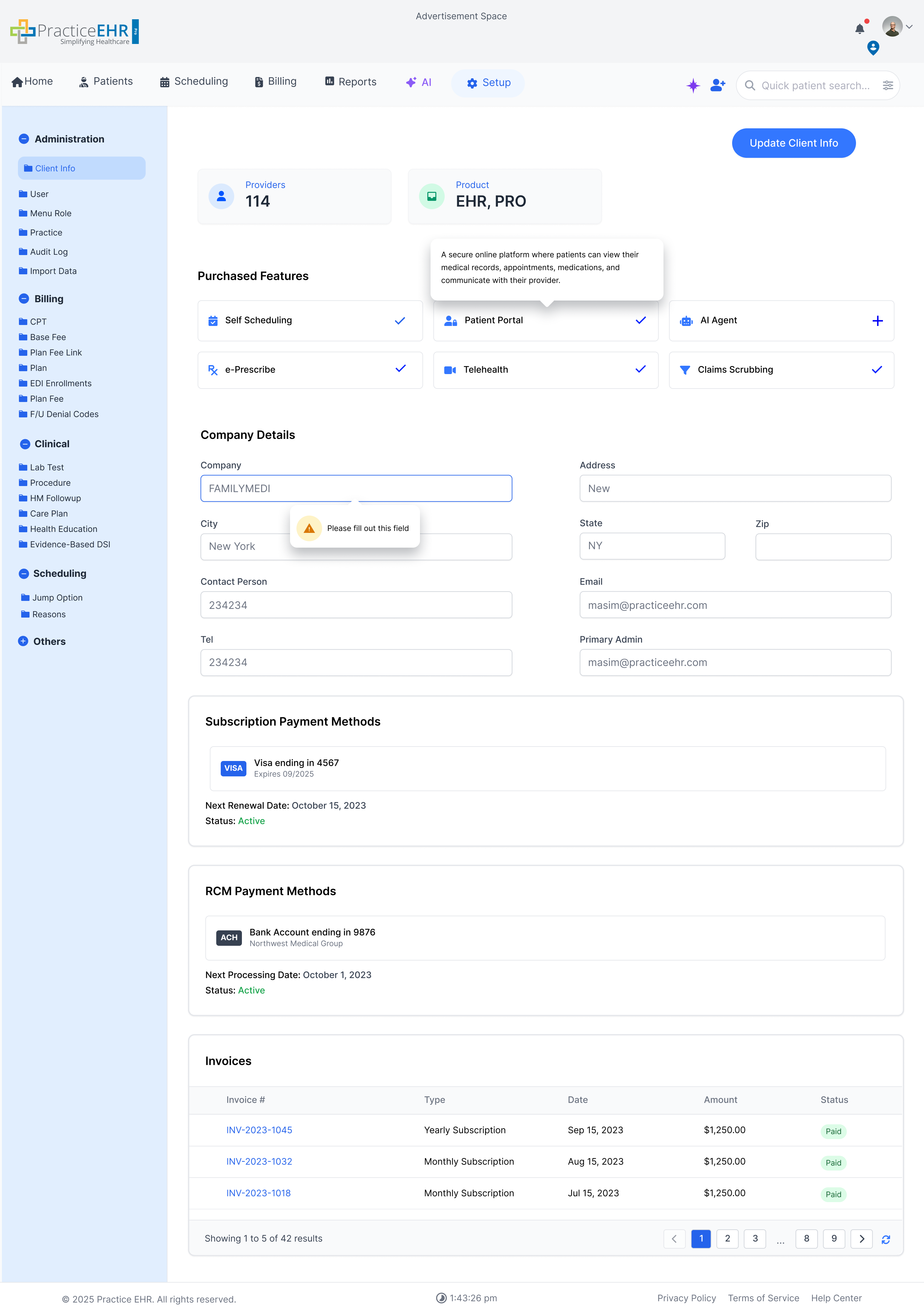924x1316 pixels.
Task: Disable Claims Scrubbing via its checkmark
Action: click(x=877, y=370)
